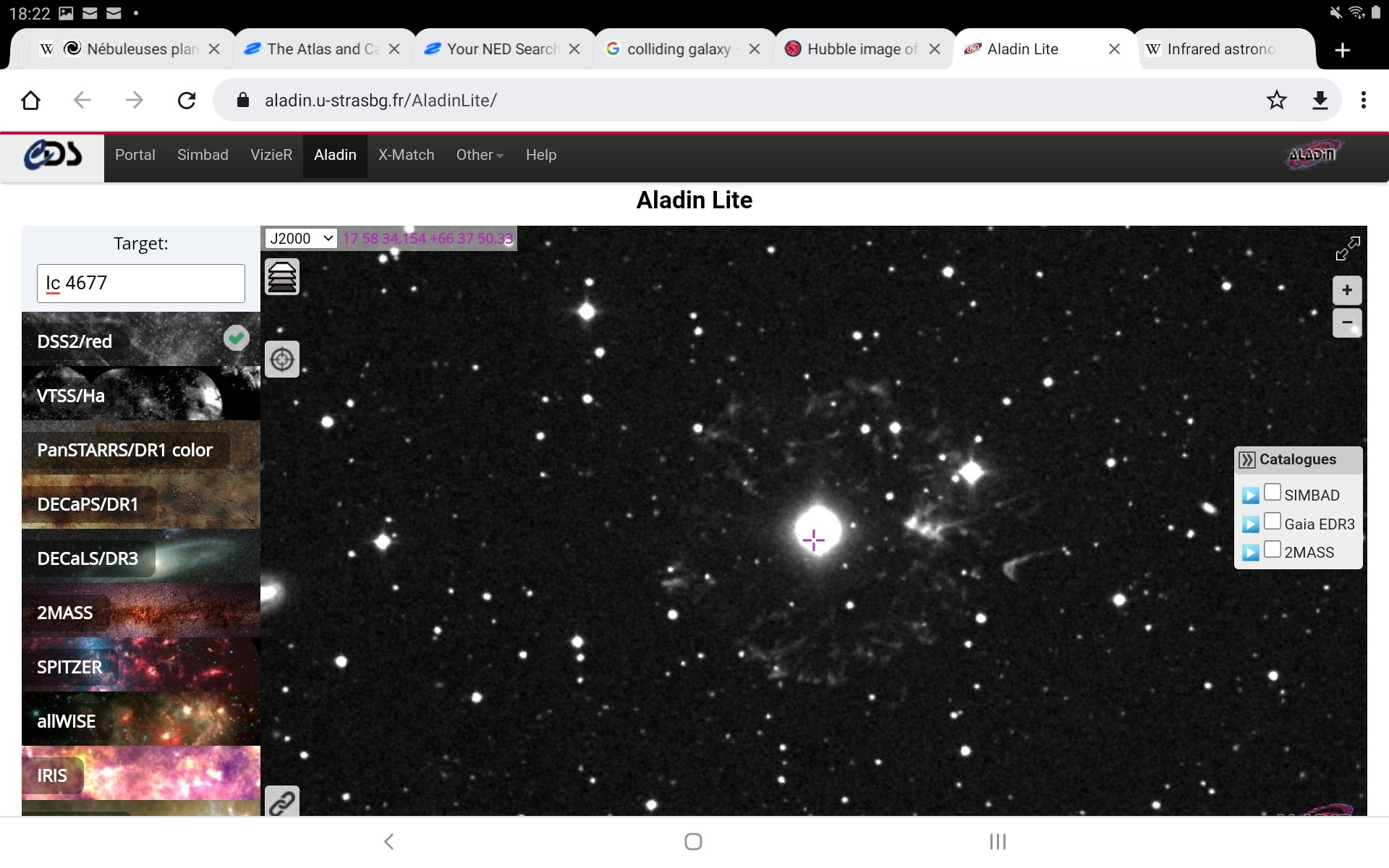Screen dimensions: 1389x868
Task: Zoom in with the plus button
Action: click(1347, 290)
